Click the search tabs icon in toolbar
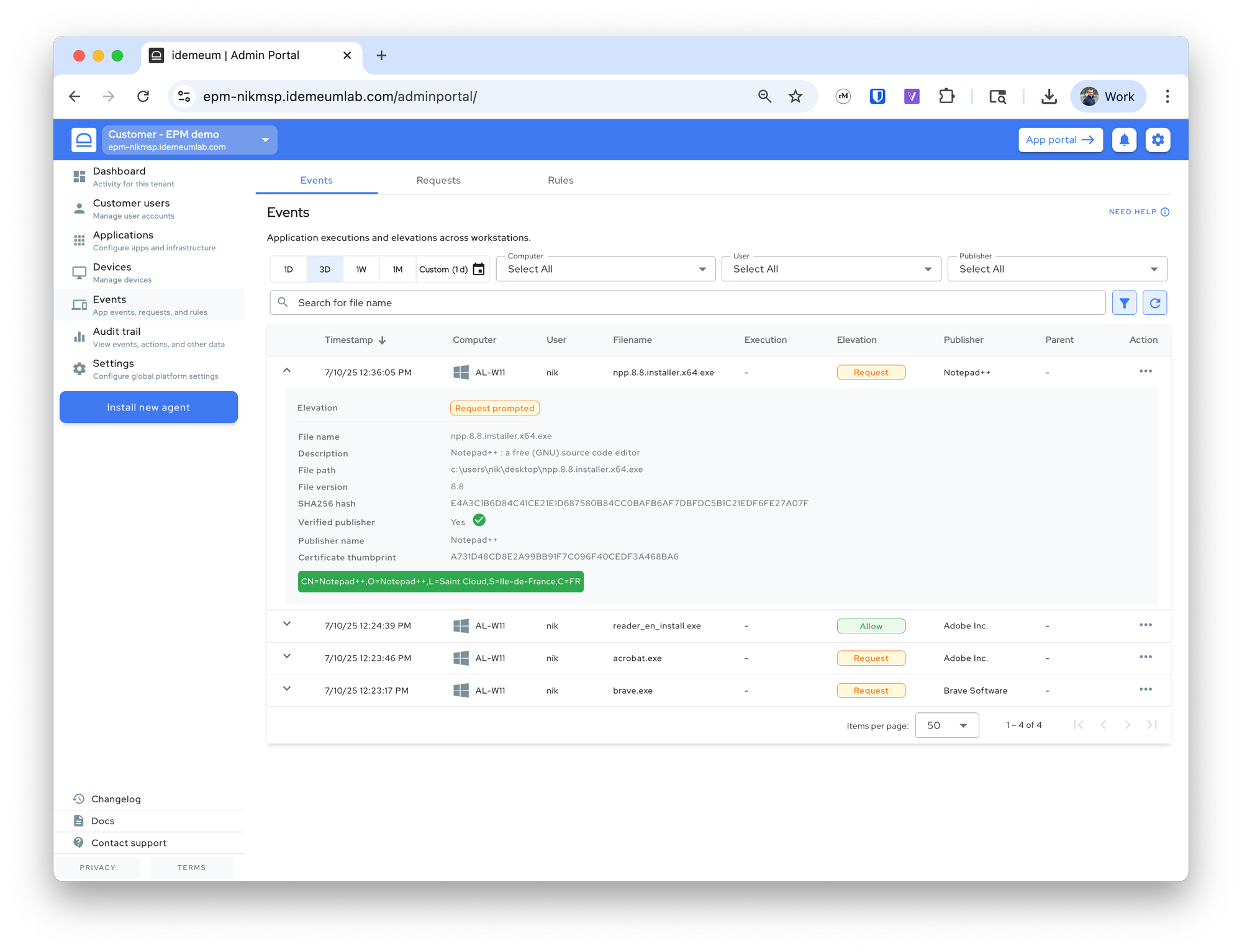This screenshot has height=952, width=1242. pyautogui.click(x=998, y=96)
